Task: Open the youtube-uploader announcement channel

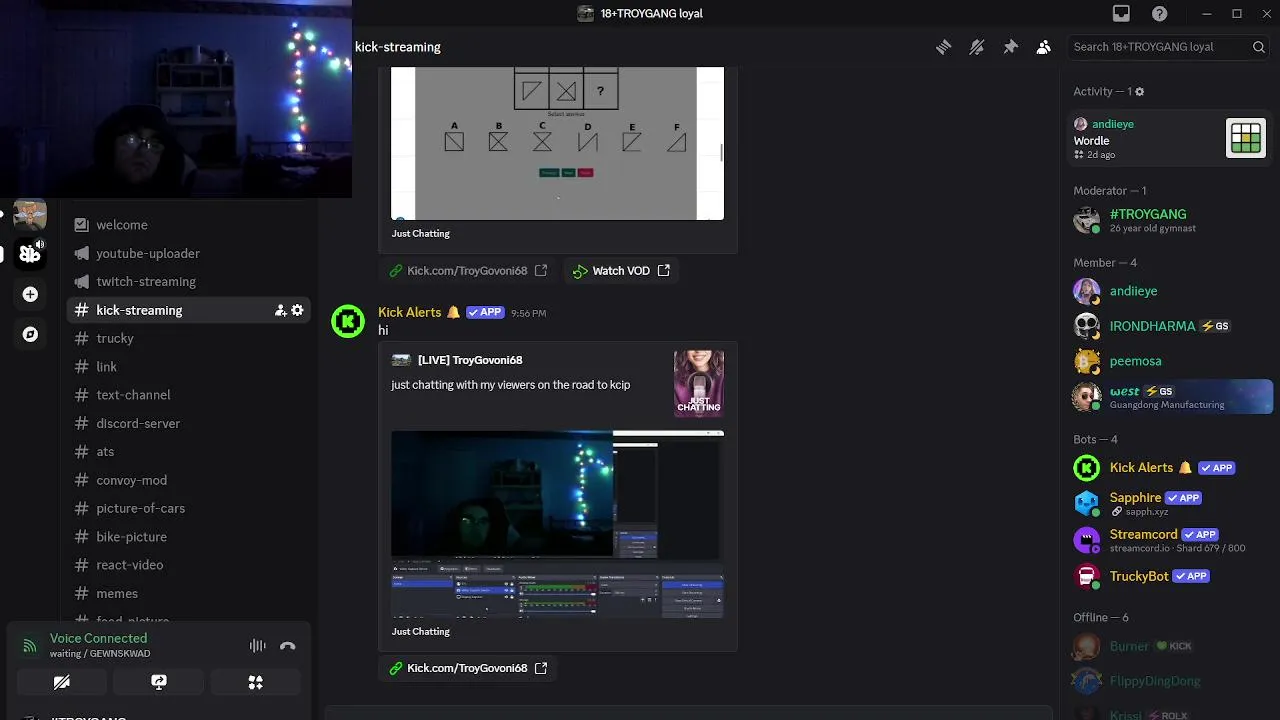Action: click(x=189, y=253)
